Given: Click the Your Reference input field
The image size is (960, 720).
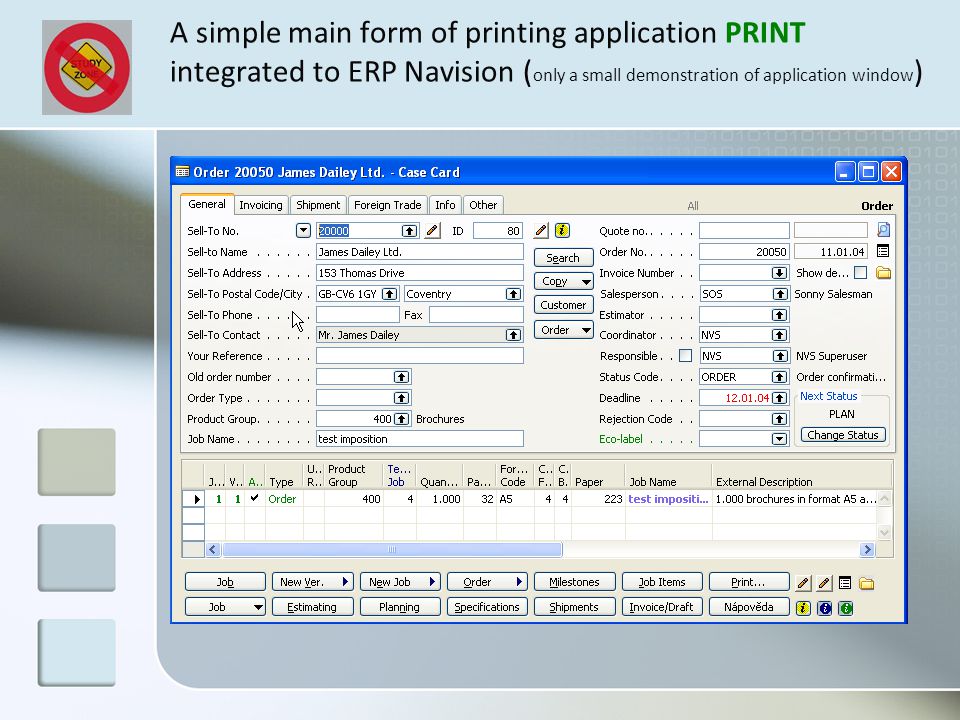Looking at the screenshot, I should point(420,356).
